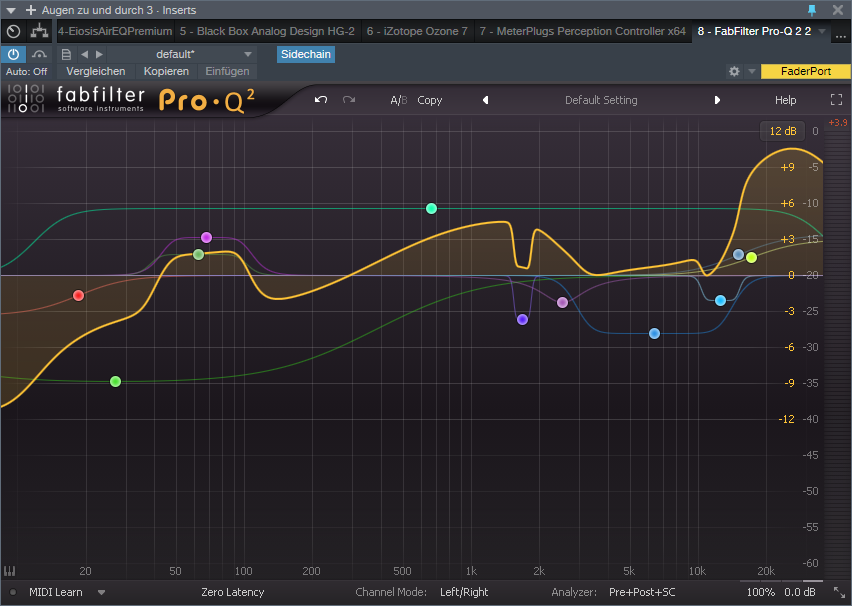852x606 pixels.
Task: Open MIDI Learn dropdown arrow
Action: 101,592
